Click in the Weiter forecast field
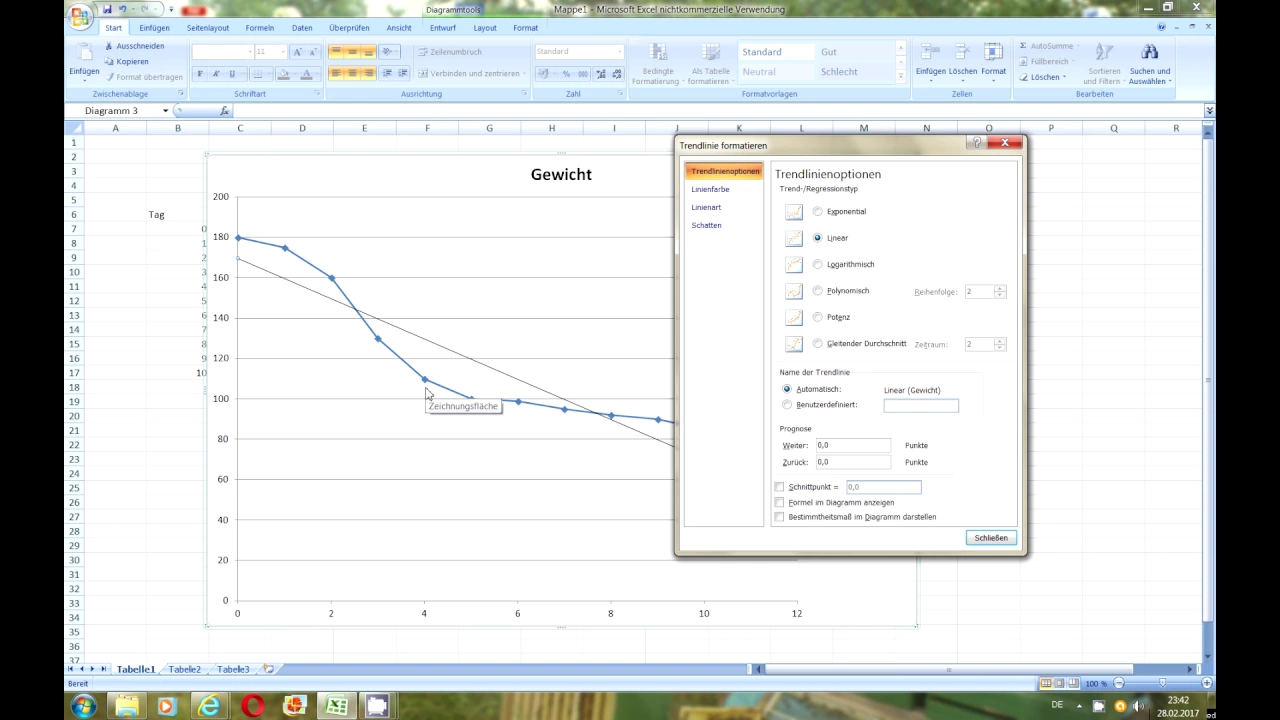 (x=853, y=445)
